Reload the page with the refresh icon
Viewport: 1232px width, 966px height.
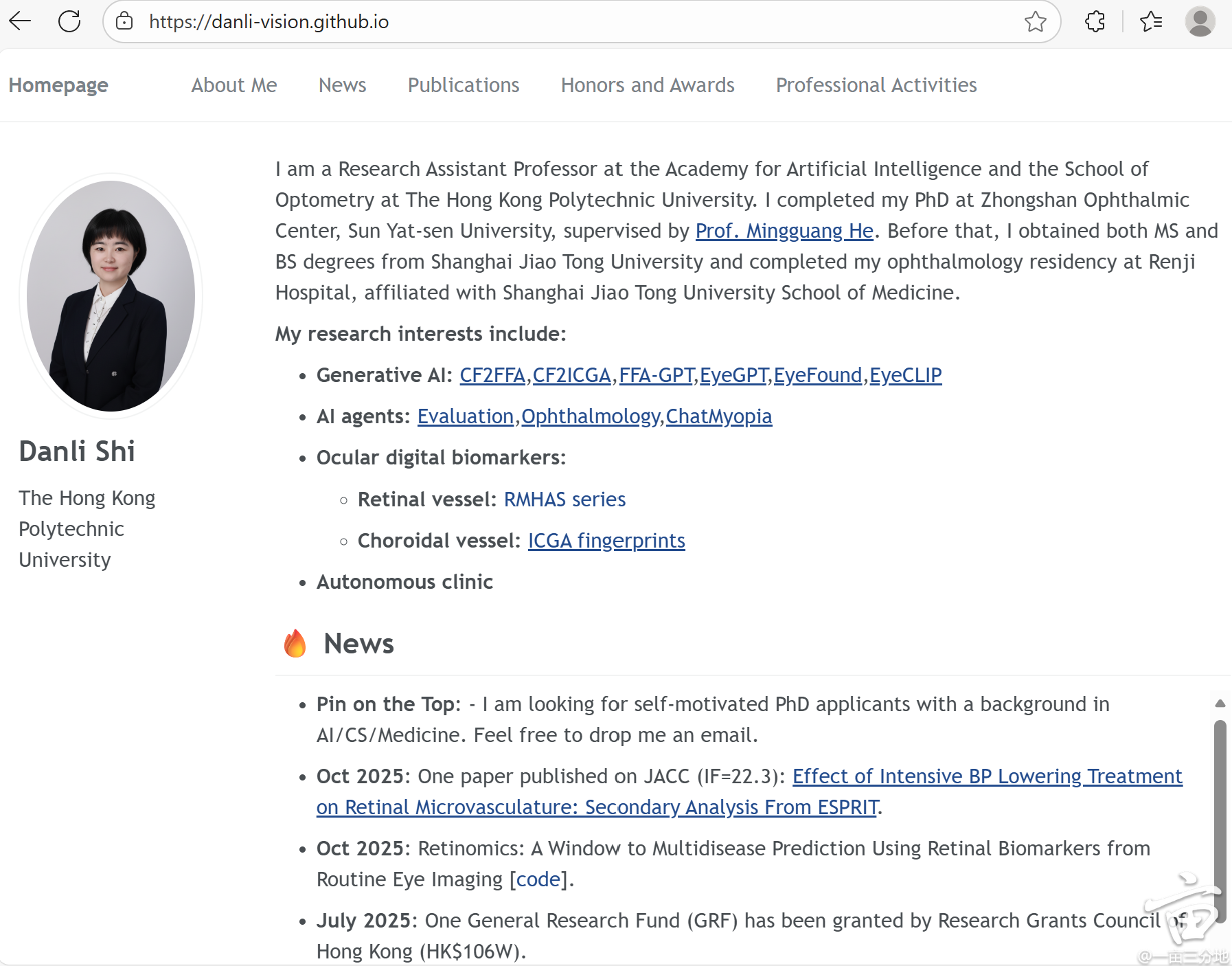(x=69, y=21)
